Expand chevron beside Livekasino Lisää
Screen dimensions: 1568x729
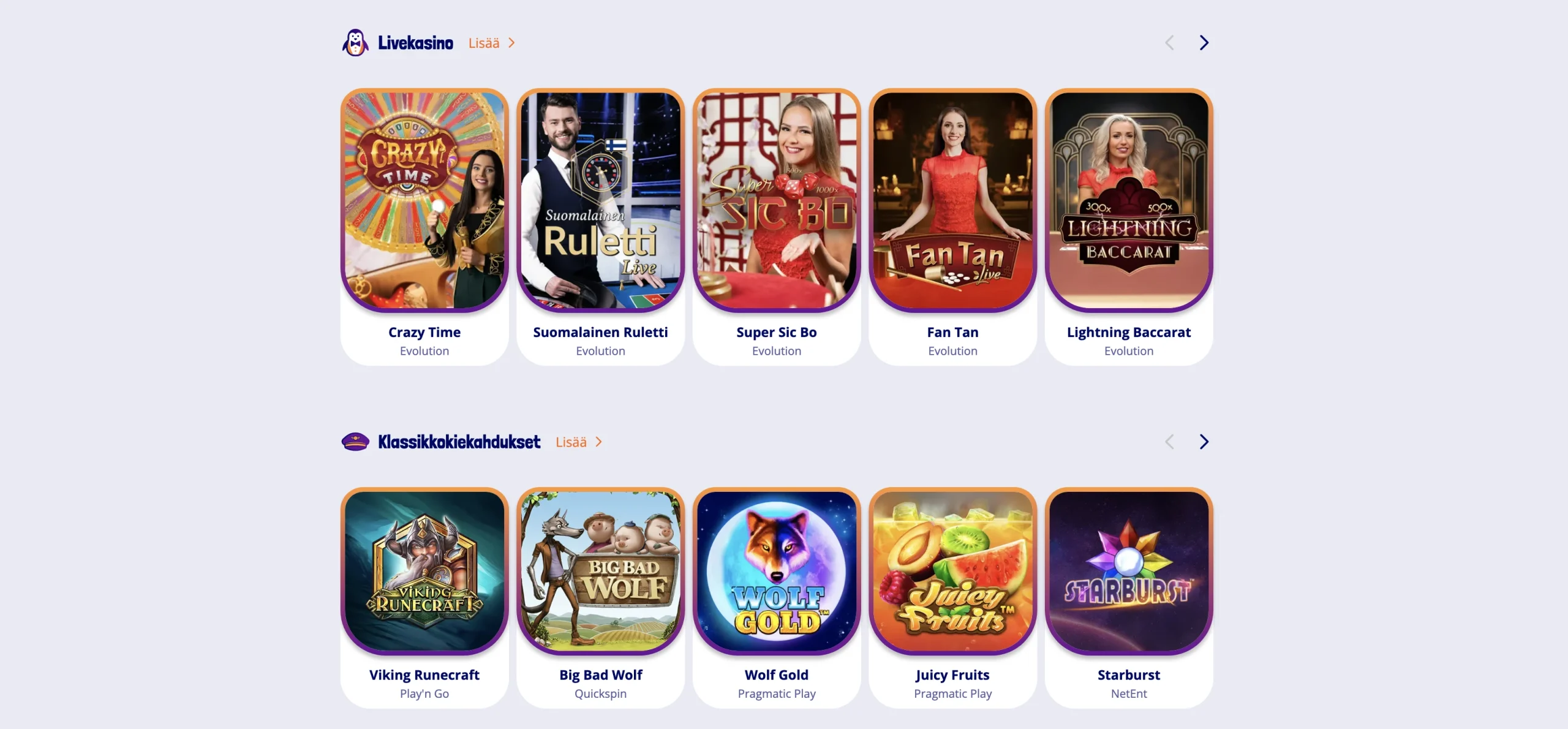point(511,43)
